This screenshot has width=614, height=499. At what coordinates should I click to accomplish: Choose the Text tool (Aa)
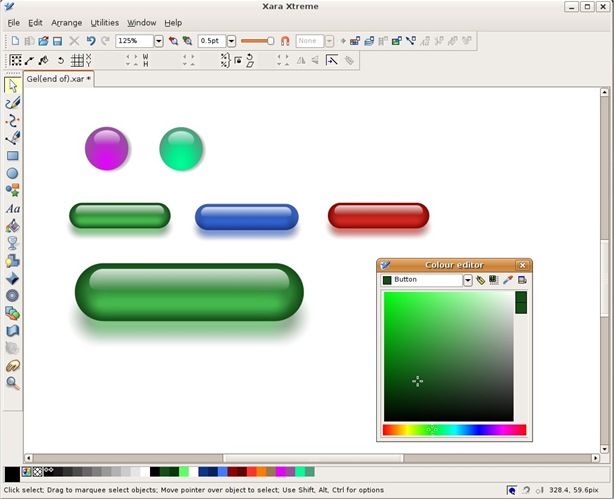tap(13, 209)
